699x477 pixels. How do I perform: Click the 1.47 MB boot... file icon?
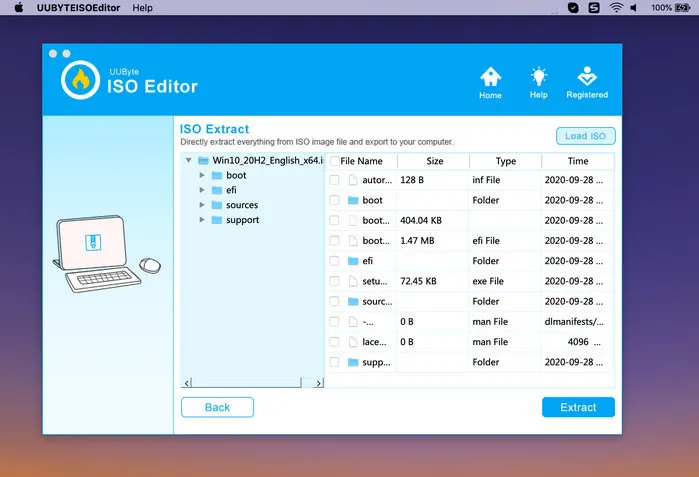click(x=353, y=241)
